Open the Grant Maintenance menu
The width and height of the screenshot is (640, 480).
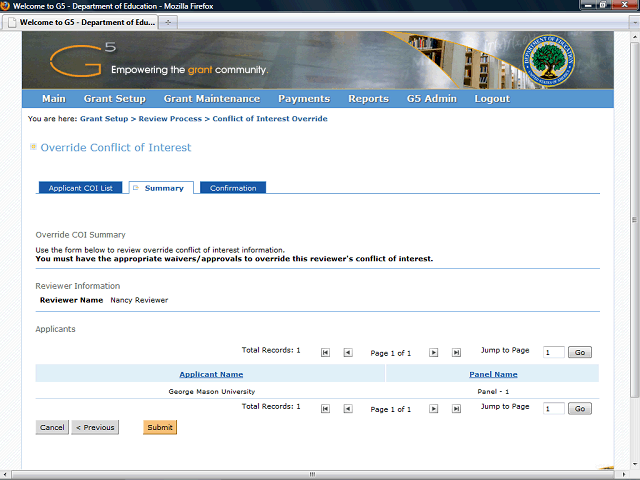(212, 99)
